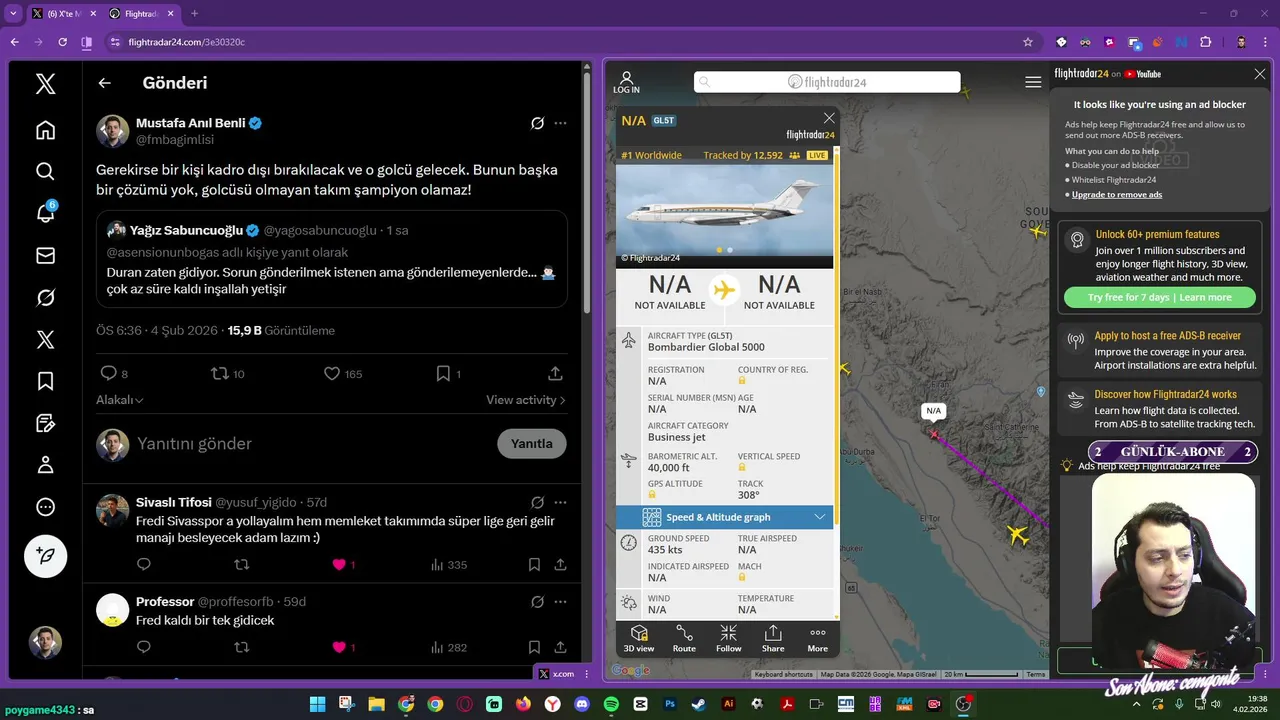Image resolution: width=1280 pixels, height=720 pixels.
Task: Click the compose post round button
Action: coord(45,556)
